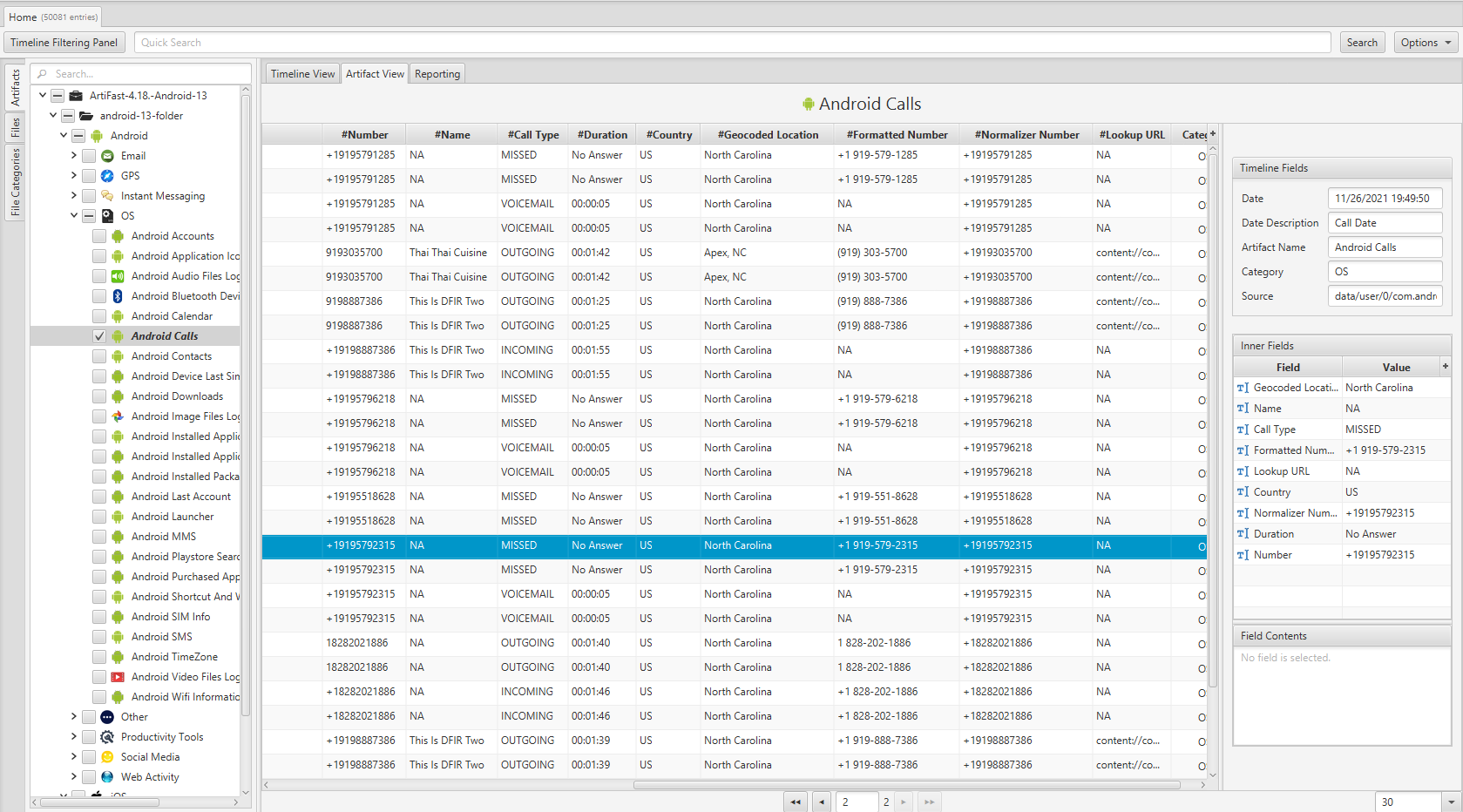Click the search magnifier icon in artifacts panel
This screenshot has height=812, width=1463.
[x=42, y=74]
